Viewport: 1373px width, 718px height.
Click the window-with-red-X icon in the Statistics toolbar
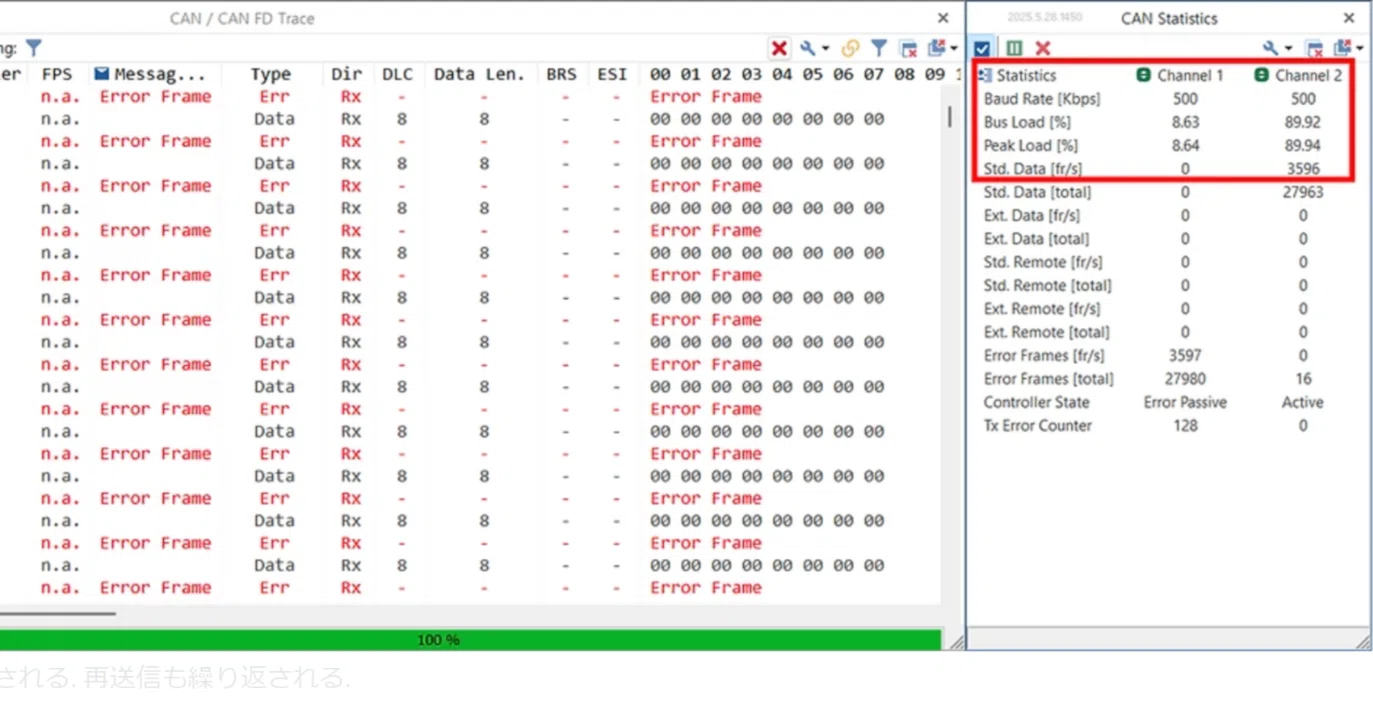click(1315, 48)
